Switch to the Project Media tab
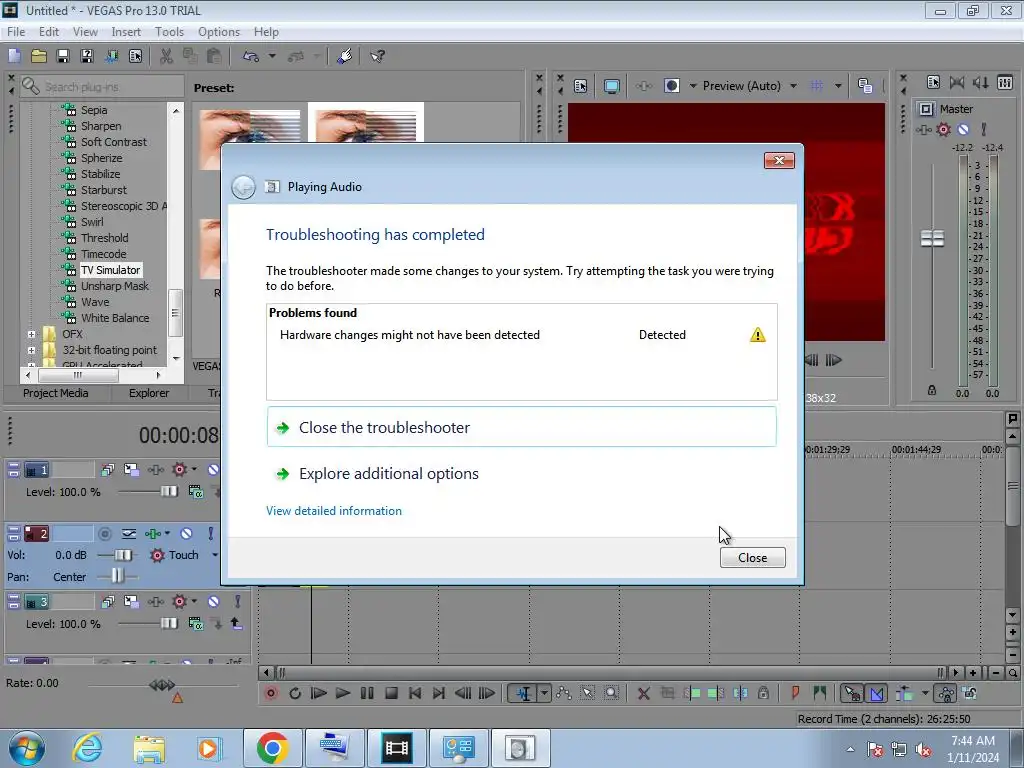 click(56, 393)
